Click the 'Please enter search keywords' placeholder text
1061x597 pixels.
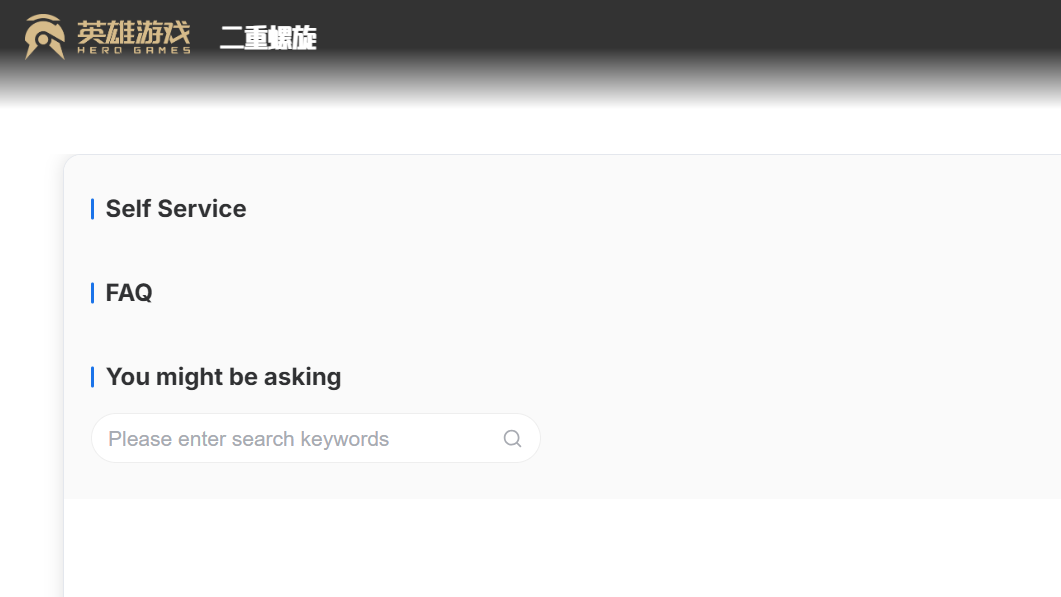coord(248,439)
